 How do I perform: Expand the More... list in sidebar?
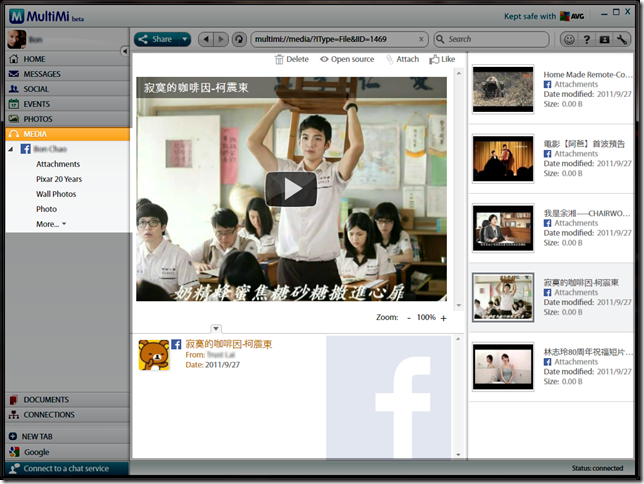pyautogui.click(x=51, y=224)
